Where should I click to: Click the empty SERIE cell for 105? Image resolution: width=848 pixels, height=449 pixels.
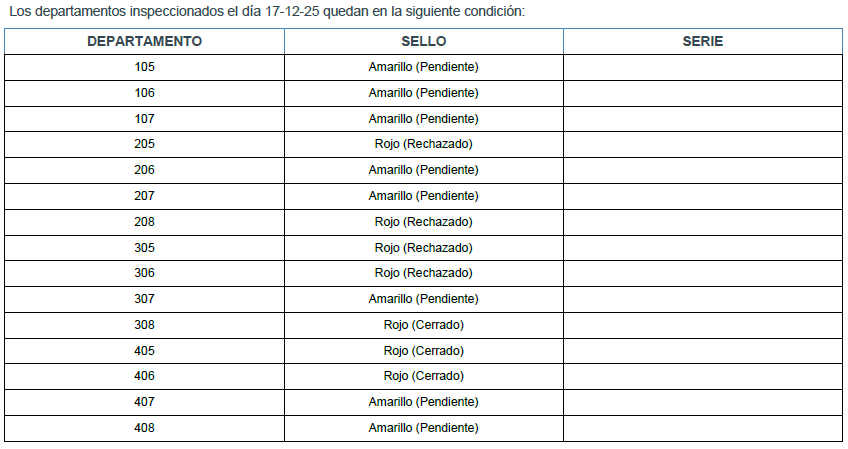tap(702, 67)
